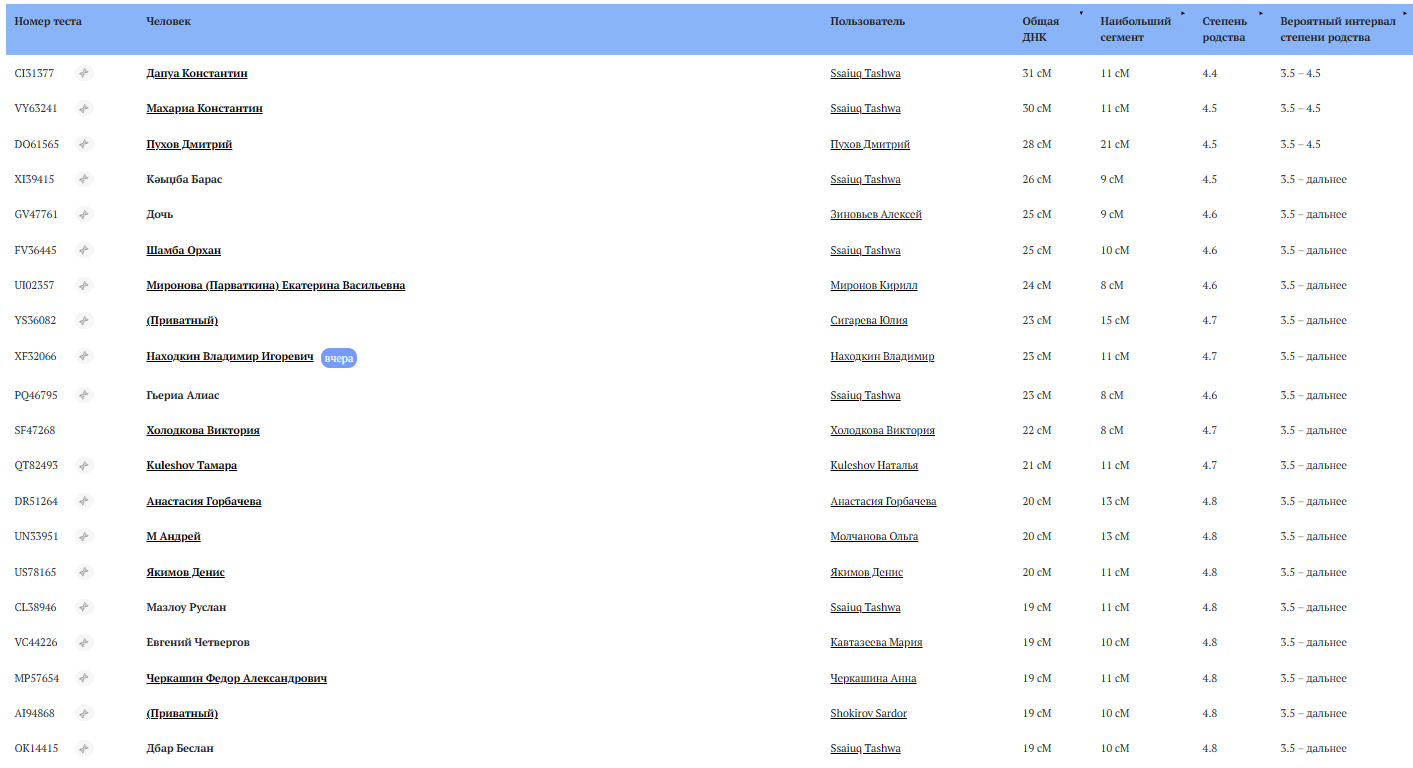Pin test UI02357 in the matches list

85,285
